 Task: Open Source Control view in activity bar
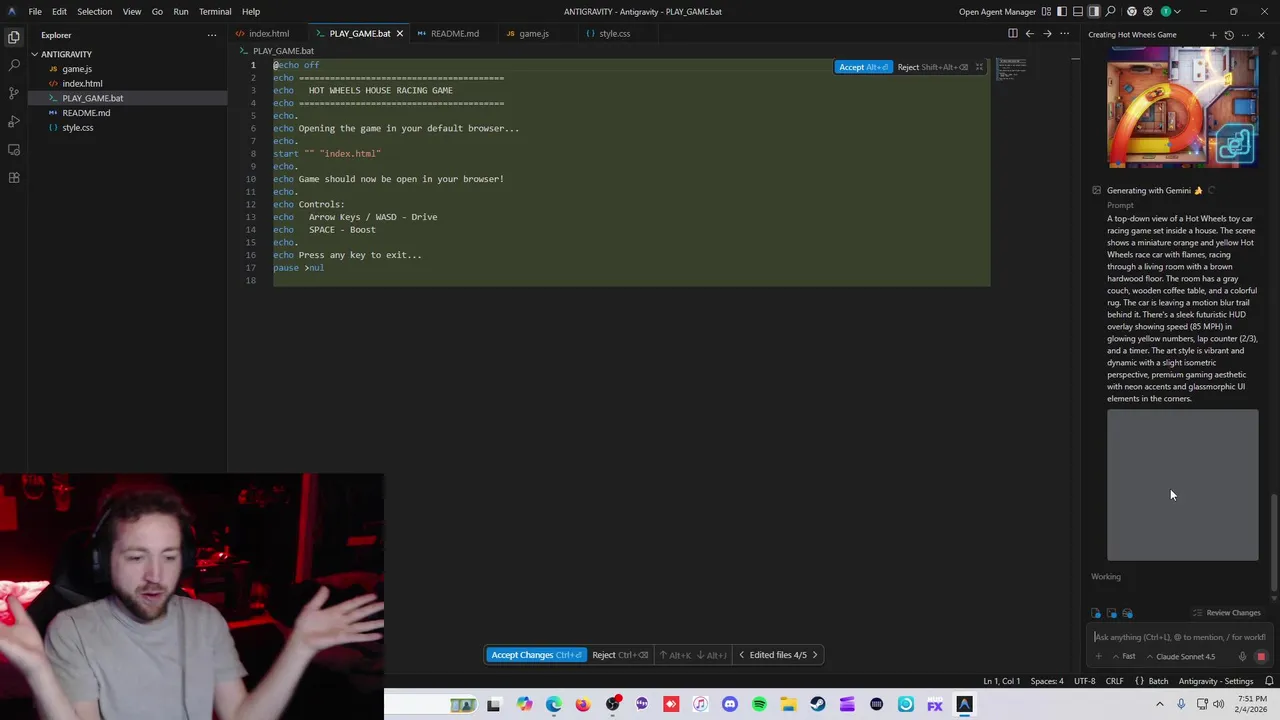click(x=14, y=93)
